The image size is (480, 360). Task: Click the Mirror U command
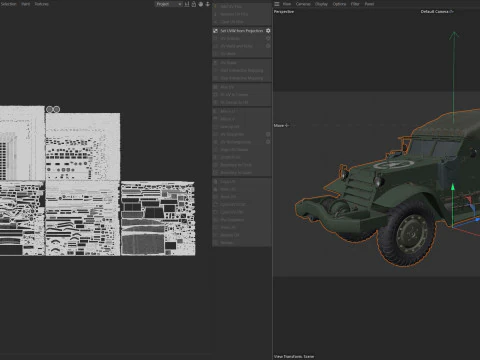242,111
